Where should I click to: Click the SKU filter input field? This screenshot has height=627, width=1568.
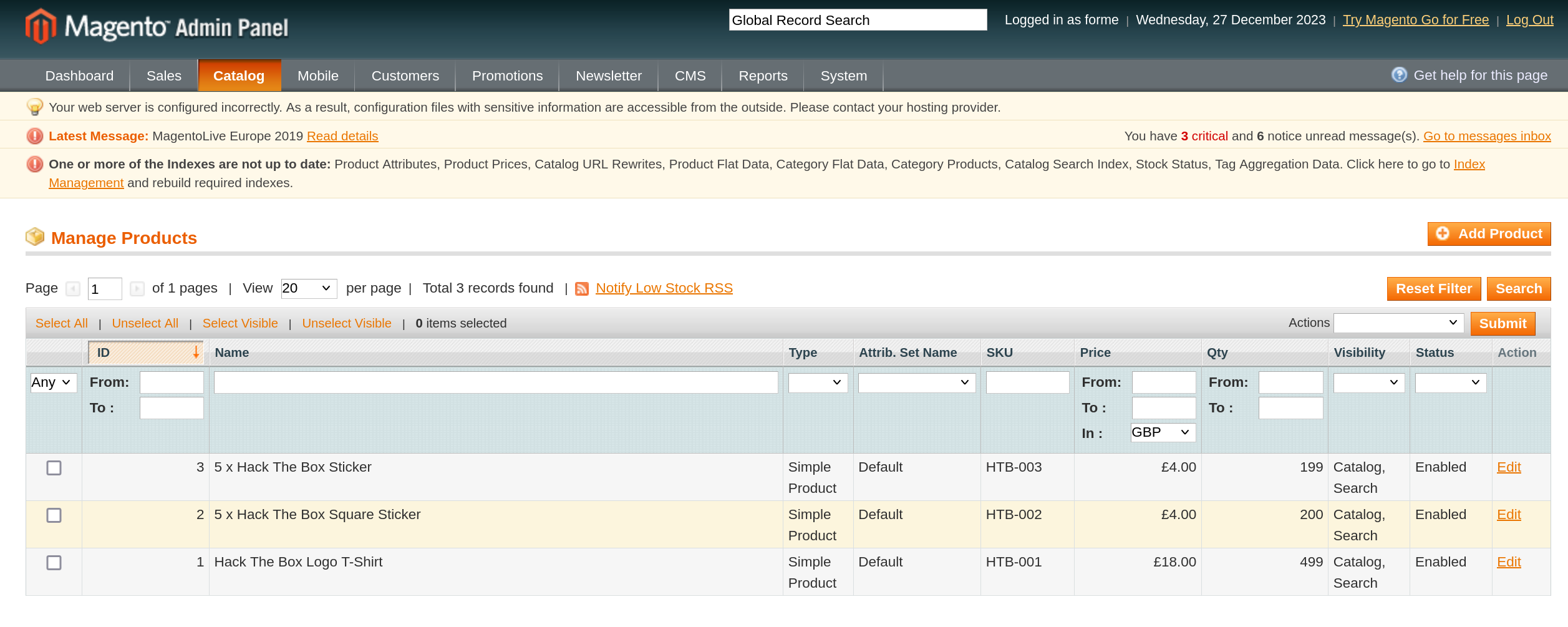pyautogui.click(x=1027, y=382)
